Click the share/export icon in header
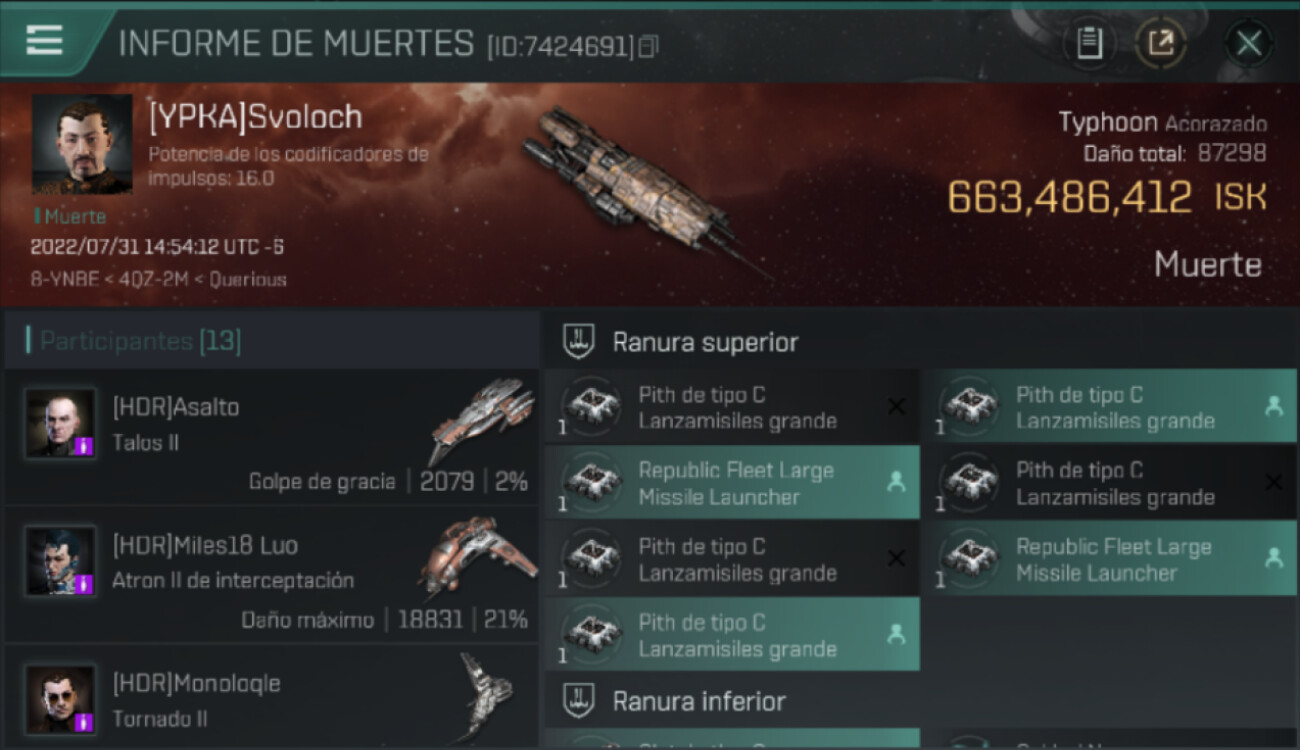Image resolution: width=1300 pixels, height=750 pixels. (x=1161, y=43)
